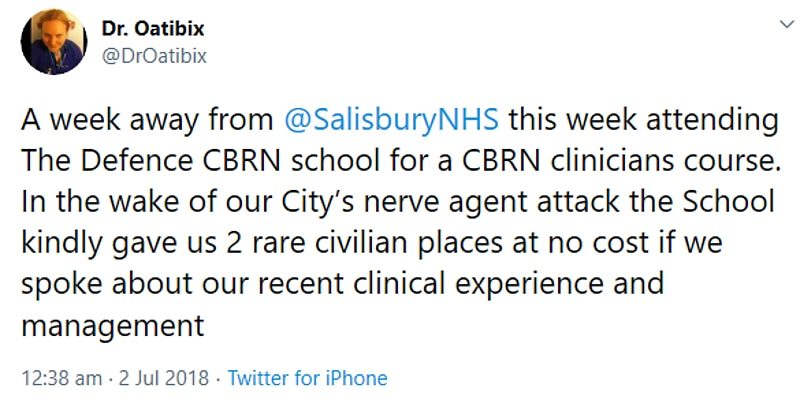Click the 12:38 am timestamp
This screenshot has width=800, height=403.
coord(61,379)
